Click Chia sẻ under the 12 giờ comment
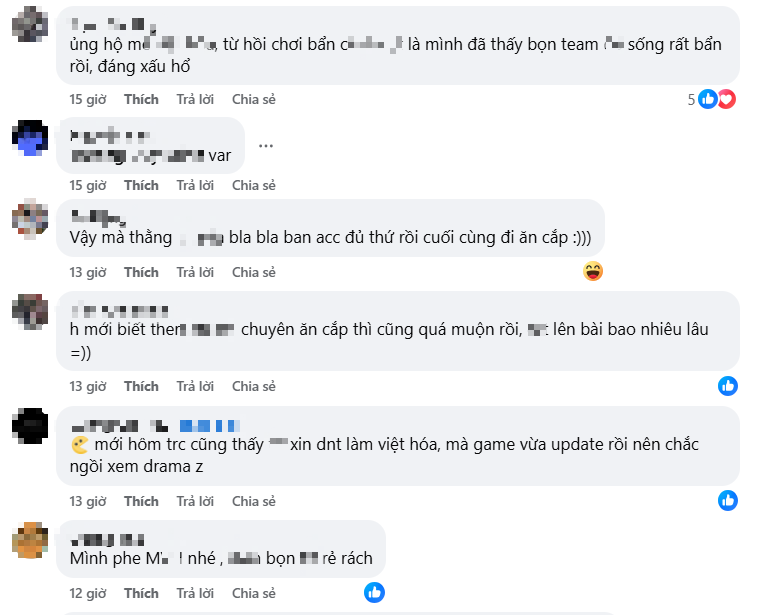 (x=254, y=594)
